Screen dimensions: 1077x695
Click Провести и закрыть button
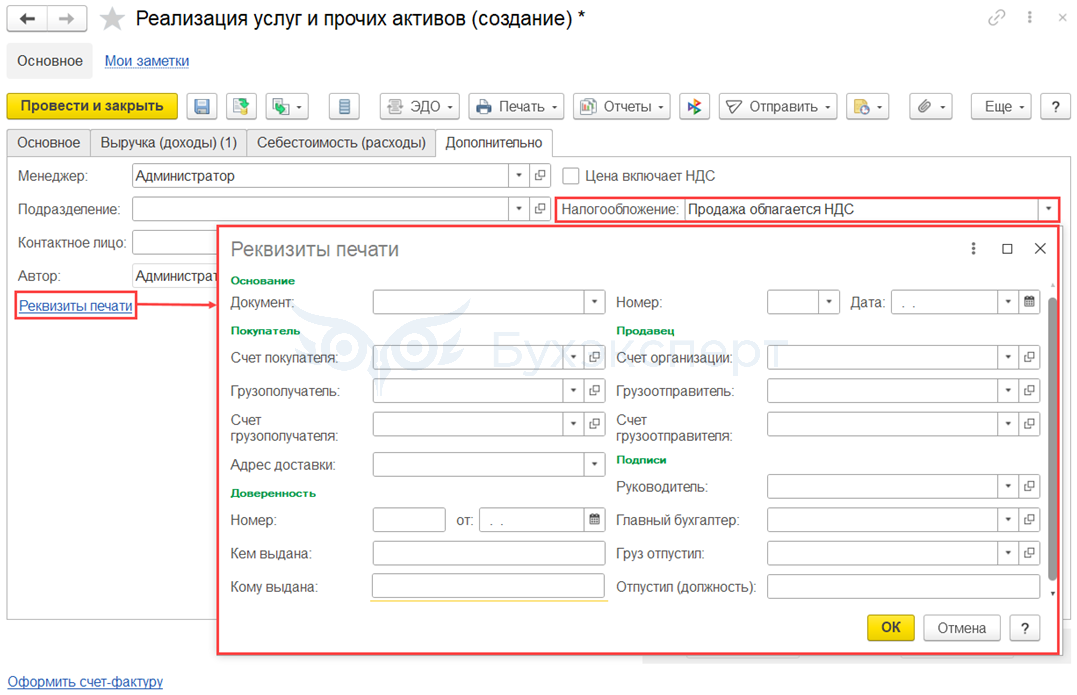(92, 106)
